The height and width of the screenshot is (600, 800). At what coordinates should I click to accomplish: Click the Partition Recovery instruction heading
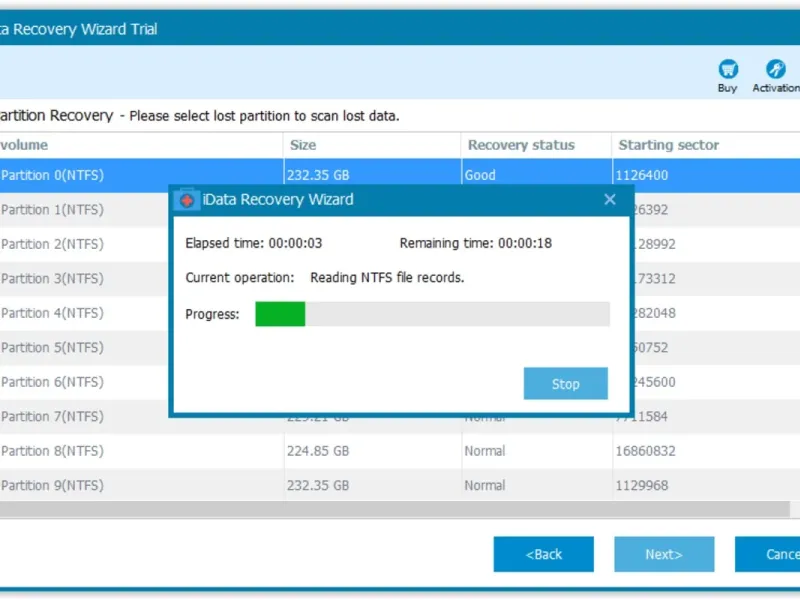[199, 116]
